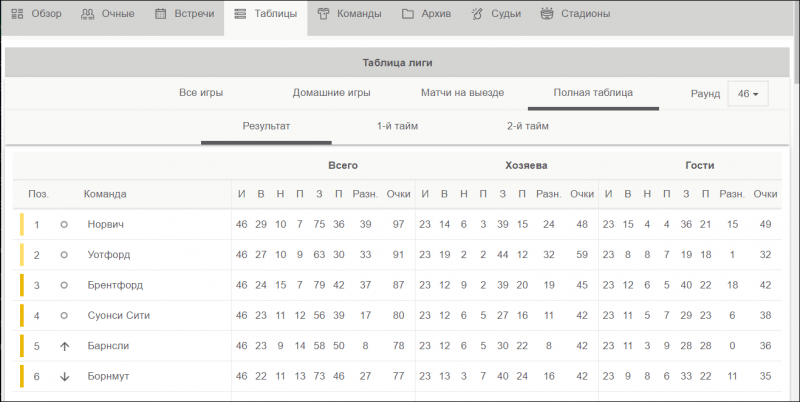Click the Стадионы stadium icon
This screenshot has height=402, width=800.
click(547, 14)
